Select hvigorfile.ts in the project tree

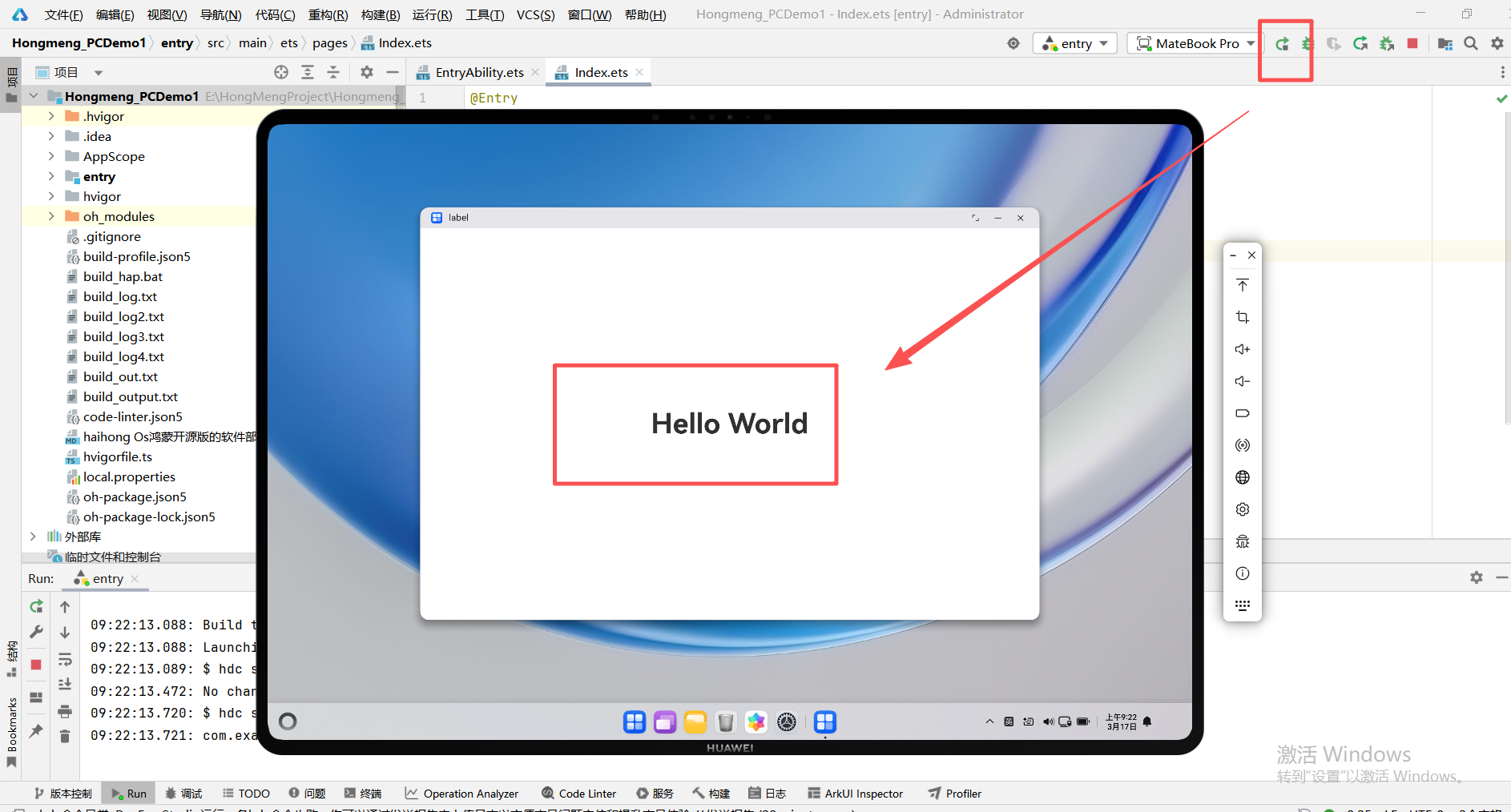118,456
